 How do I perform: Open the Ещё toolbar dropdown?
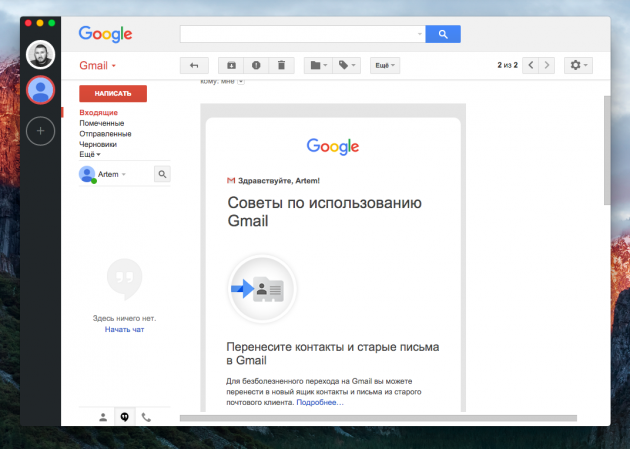coord(385,65)
